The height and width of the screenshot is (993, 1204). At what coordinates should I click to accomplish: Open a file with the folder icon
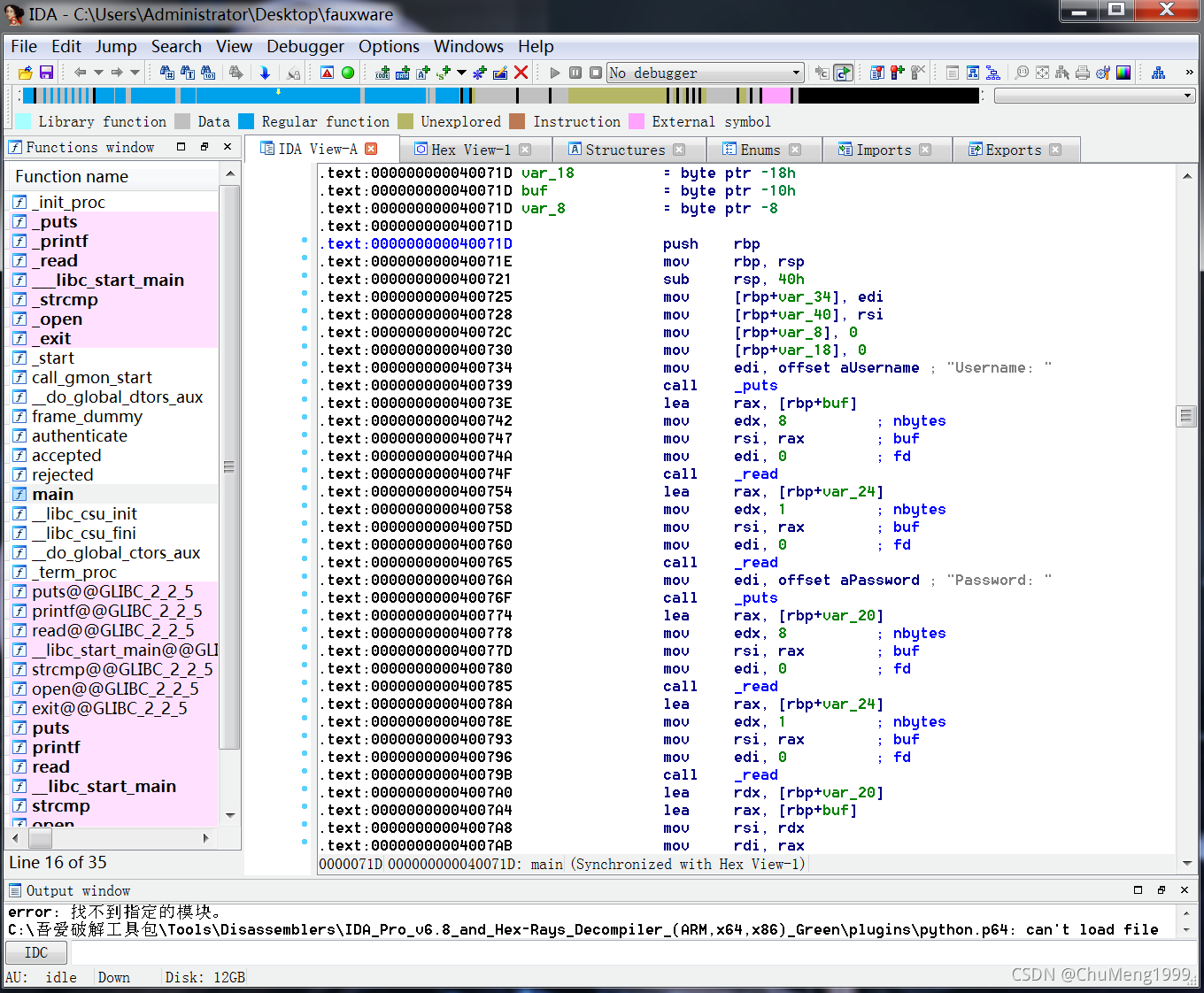25,73
